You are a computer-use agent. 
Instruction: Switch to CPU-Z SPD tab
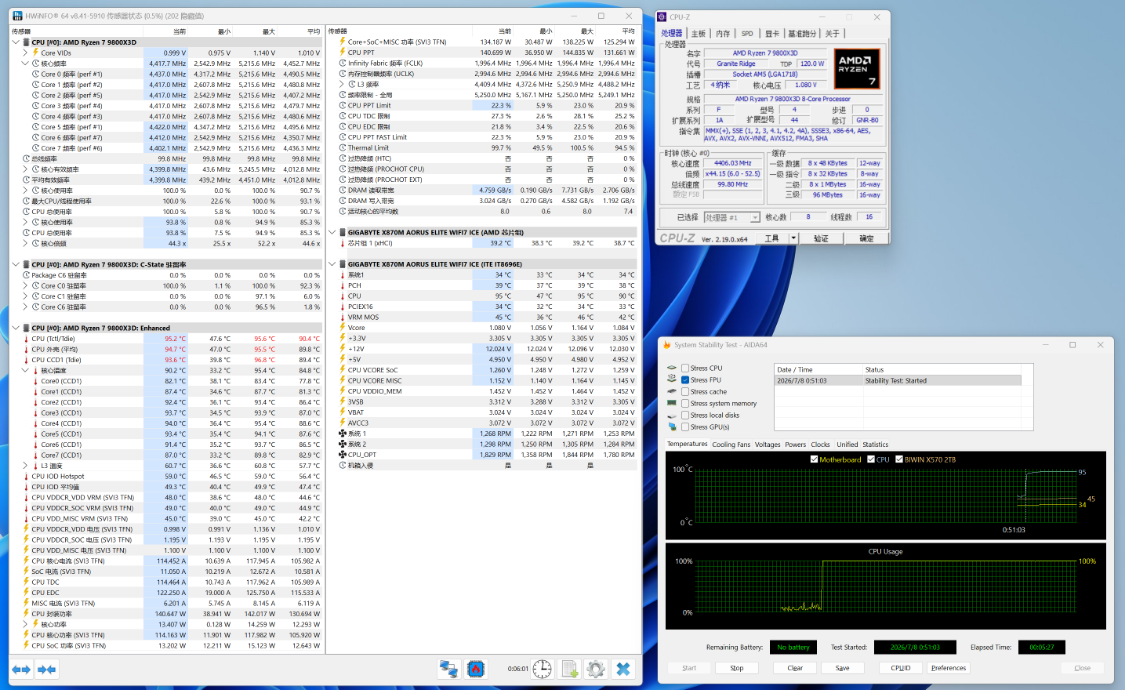point(747,34)
